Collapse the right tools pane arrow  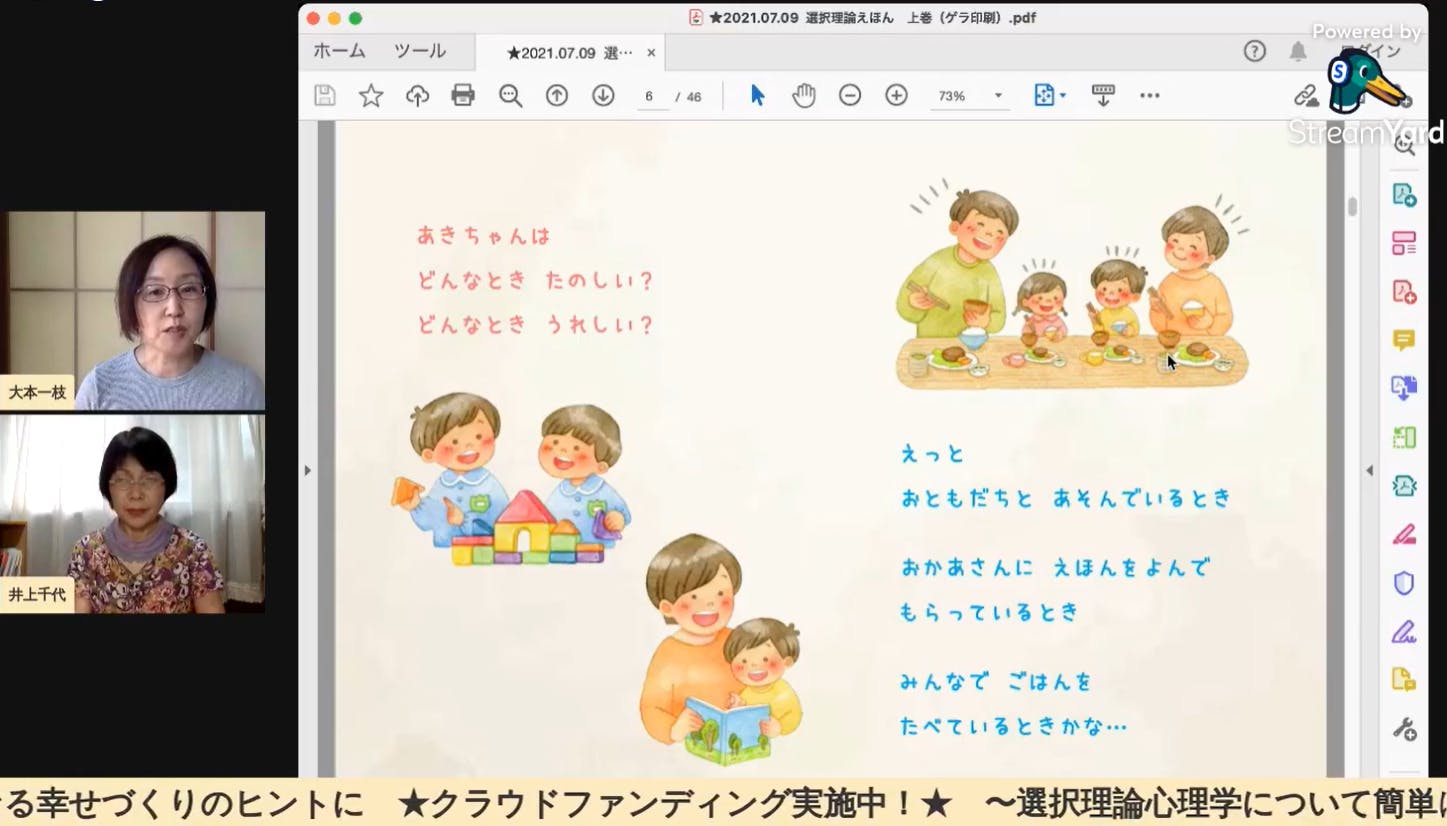pyautogui.click(x=1369, y=470)
